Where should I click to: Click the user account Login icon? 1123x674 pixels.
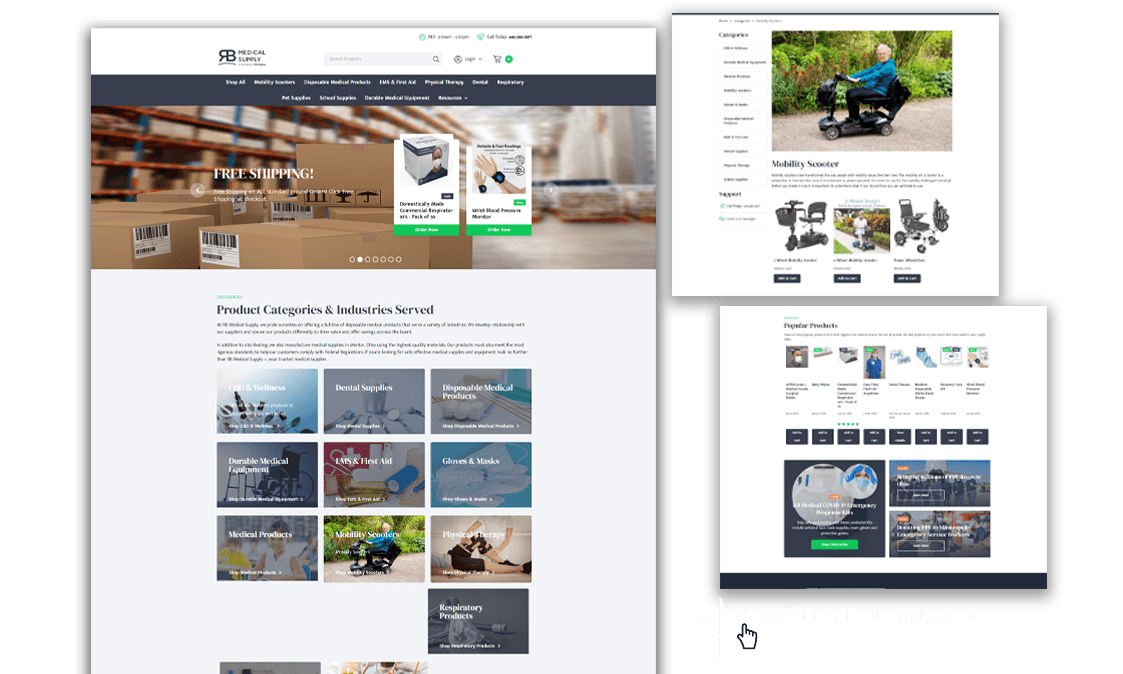[458, 59]
